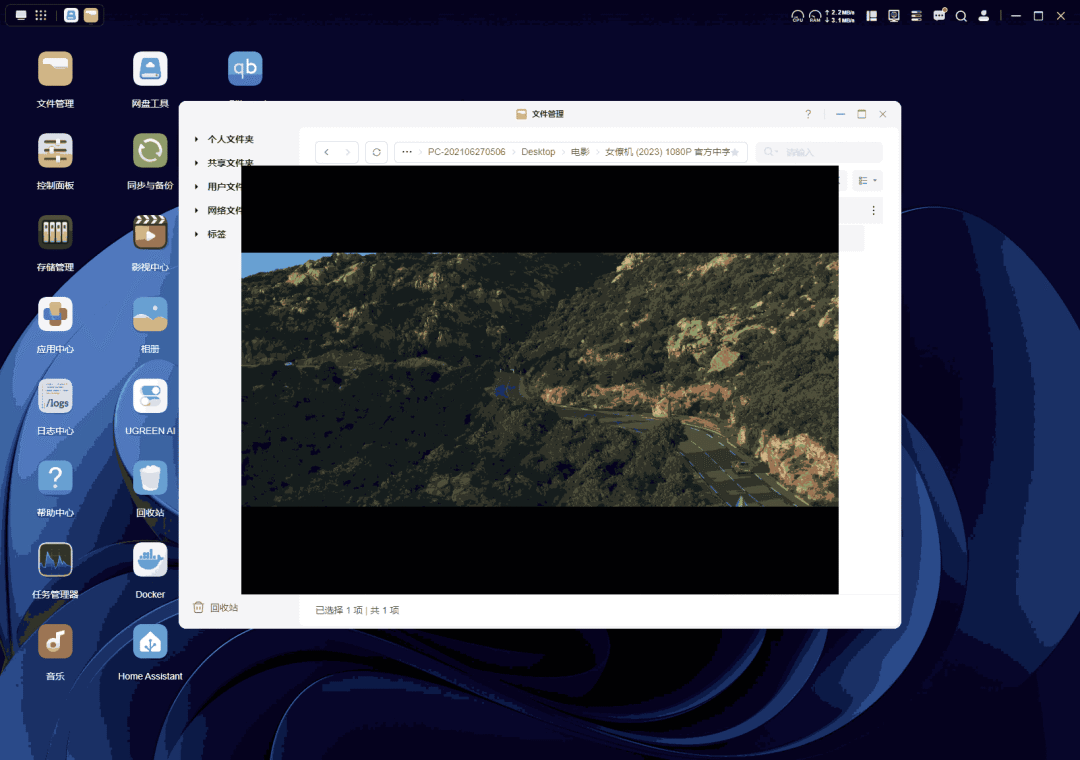Open the network speed indicator in top bar

840,16
